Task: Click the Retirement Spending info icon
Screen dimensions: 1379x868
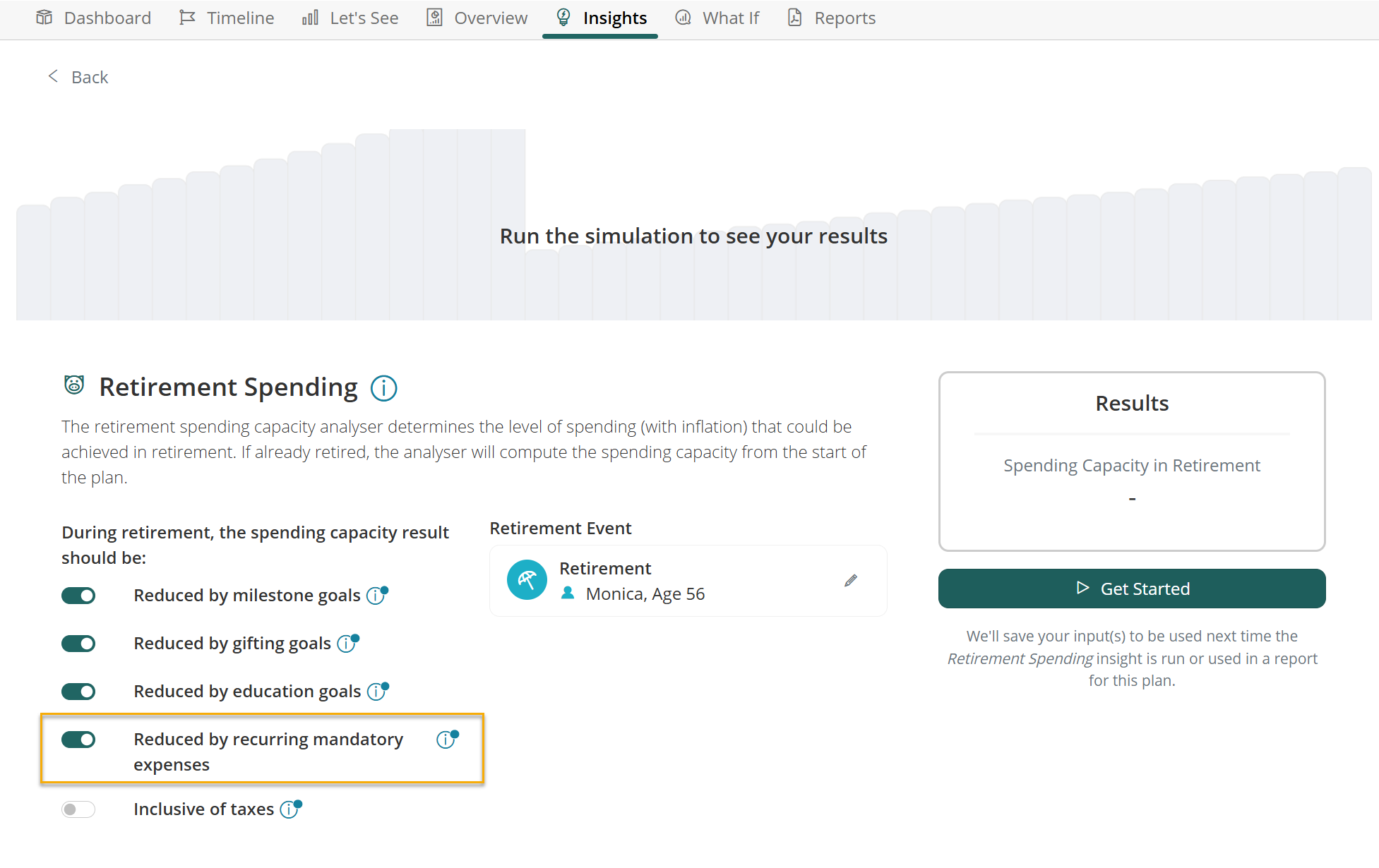Action: [x=384, y=388]
